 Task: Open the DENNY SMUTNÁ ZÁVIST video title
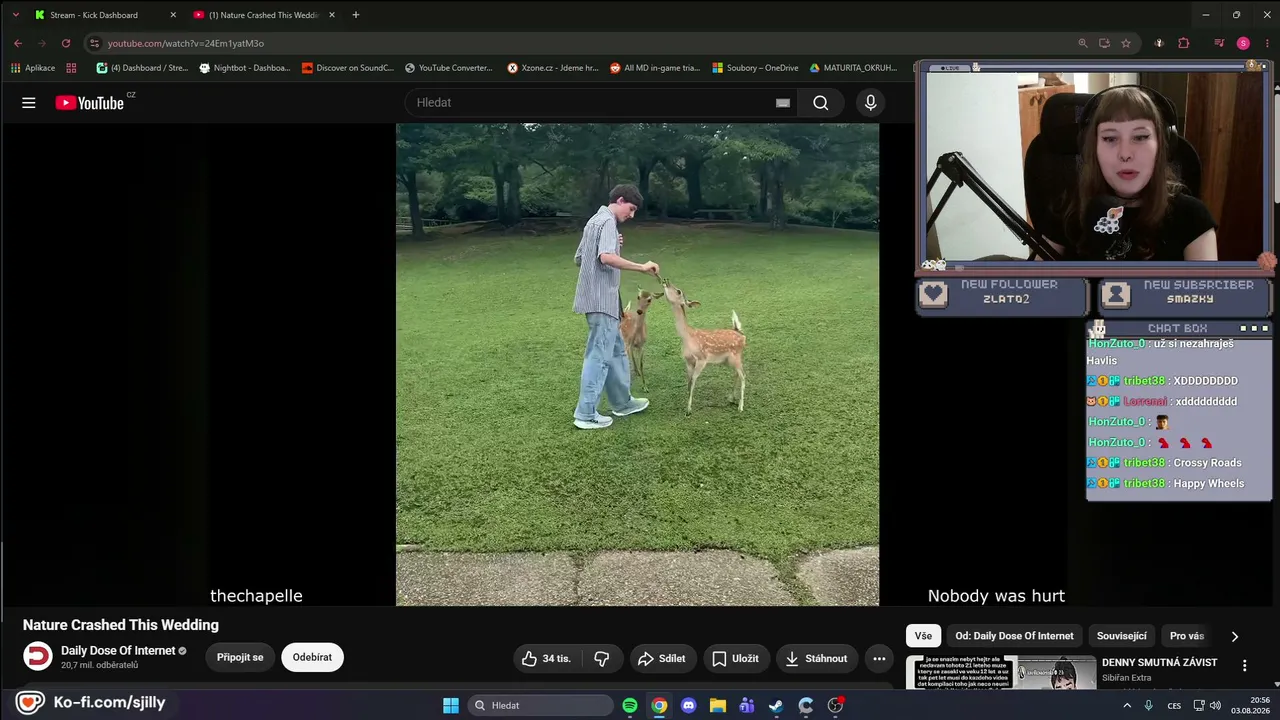tap(1160, 663)
